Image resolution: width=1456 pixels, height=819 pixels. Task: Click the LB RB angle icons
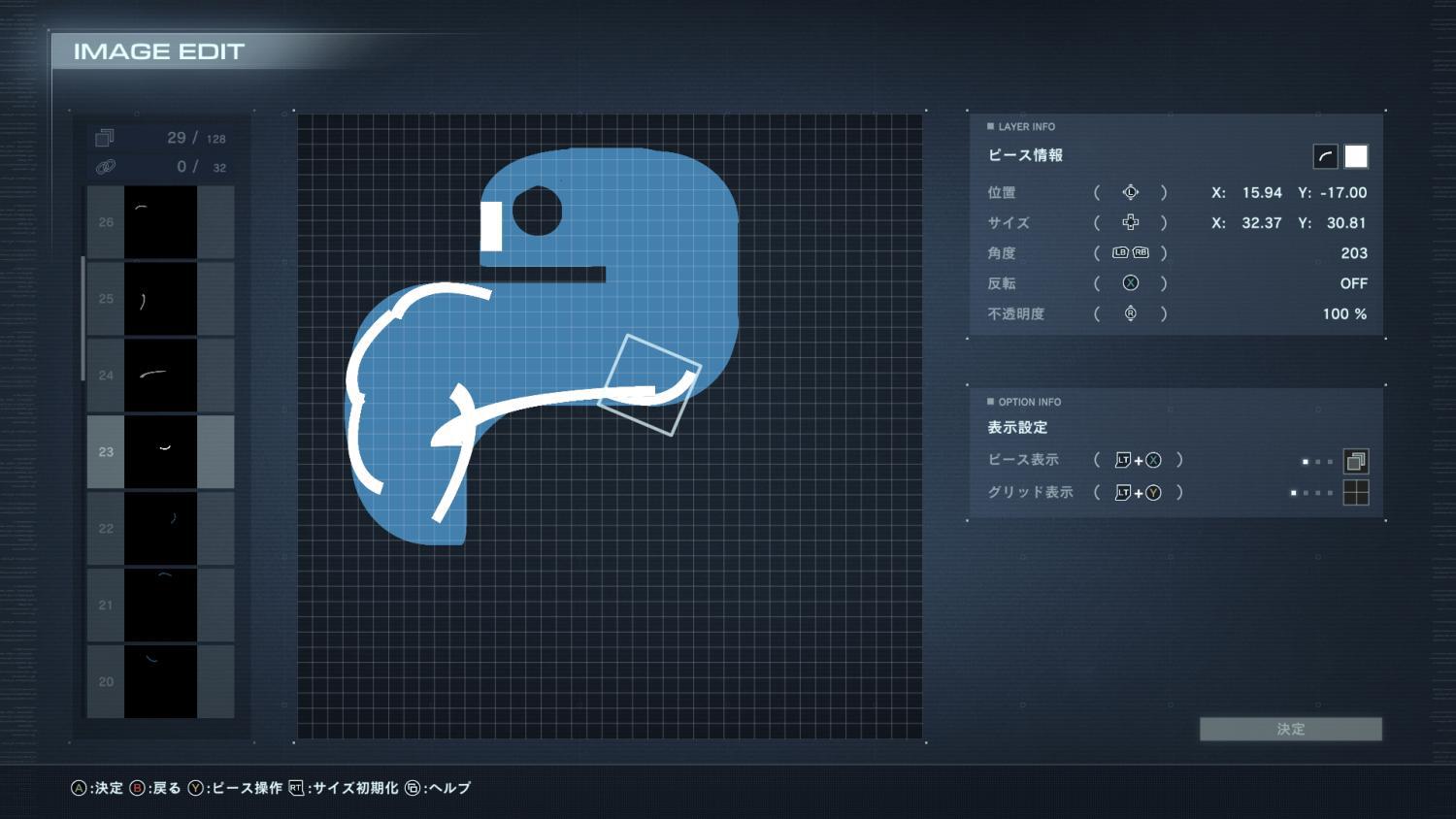pyautogui.click(x=1131, y=252)
